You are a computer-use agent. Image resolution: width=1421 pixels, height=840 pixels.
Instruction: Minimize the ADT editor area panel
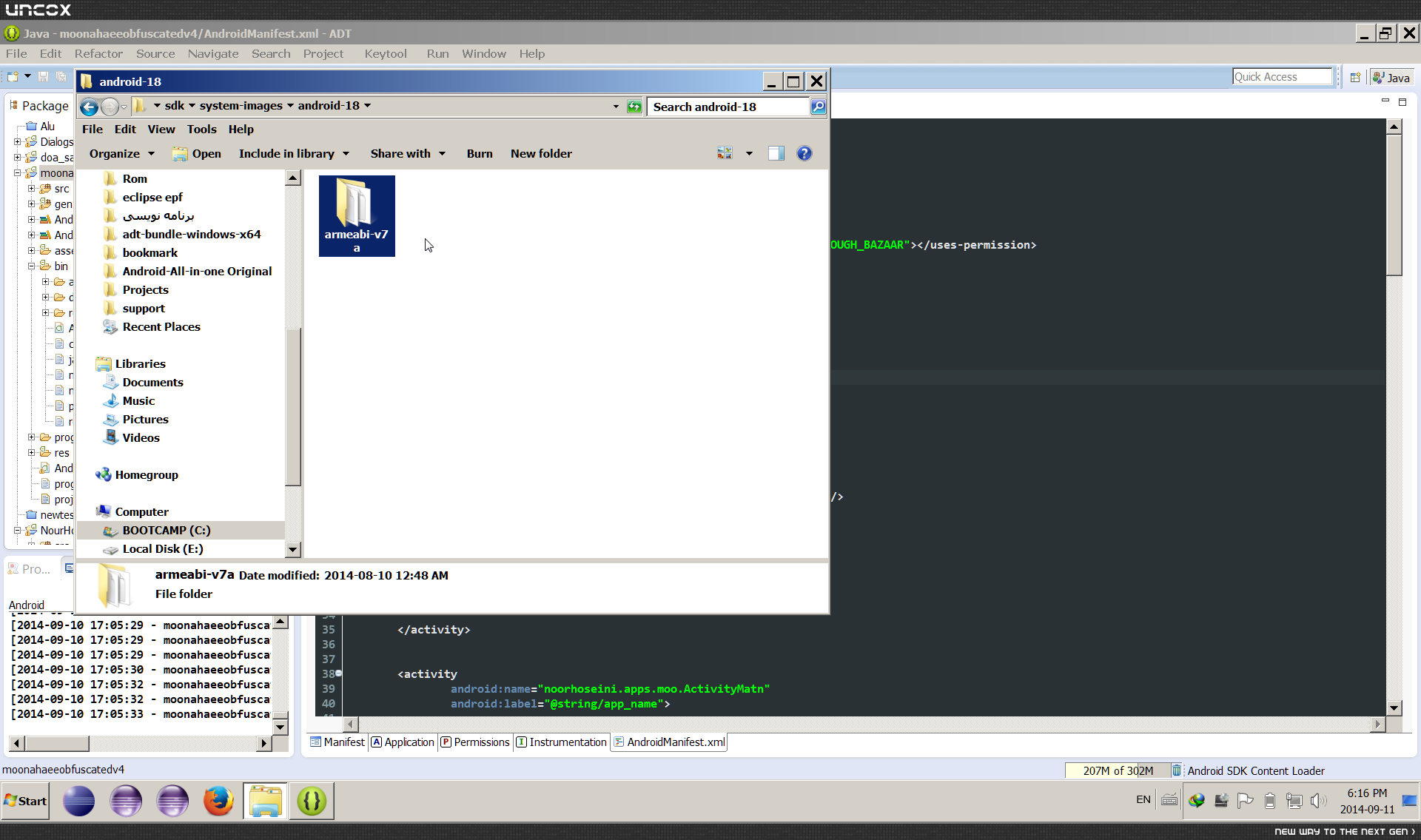click(1385, 101)
